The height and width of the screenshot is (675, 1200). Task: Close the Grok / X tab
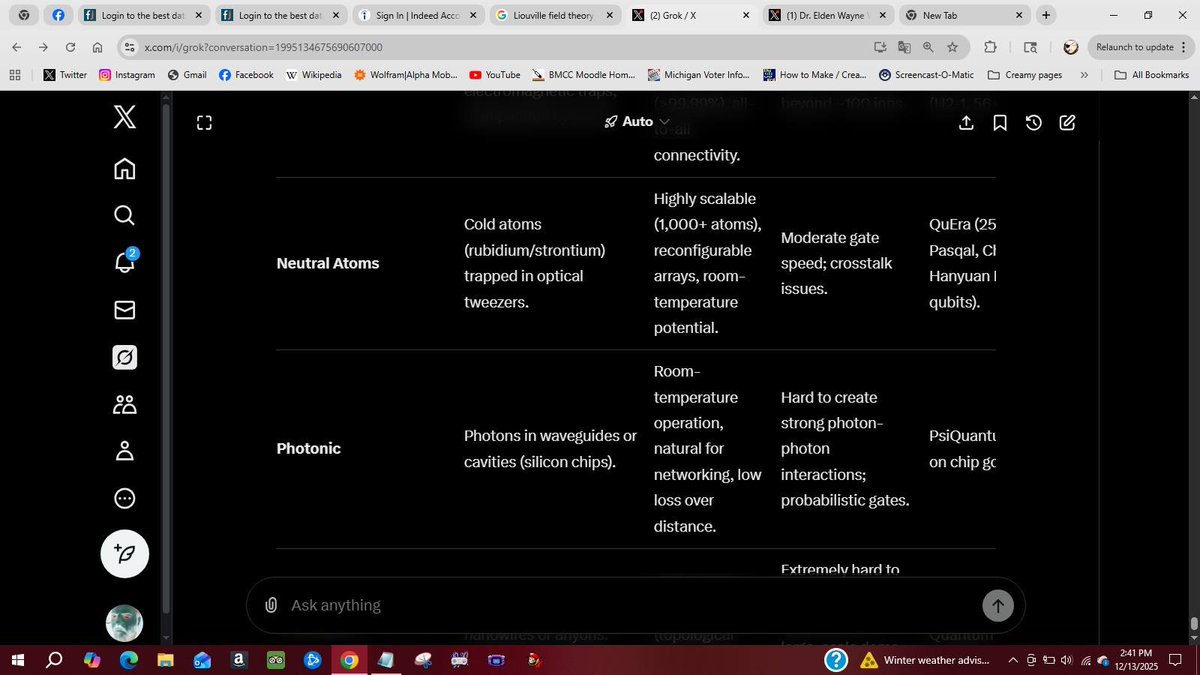pos(745,16)
